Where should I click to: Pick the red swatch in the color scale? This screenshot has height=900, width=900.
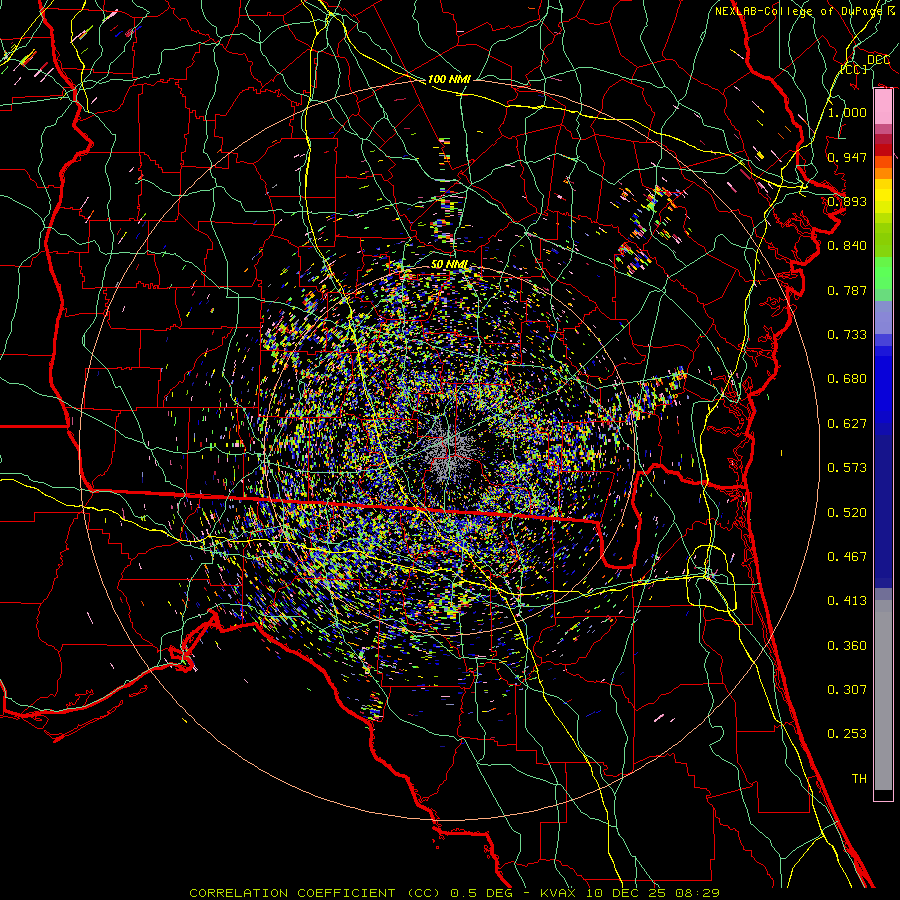[883, 150]
